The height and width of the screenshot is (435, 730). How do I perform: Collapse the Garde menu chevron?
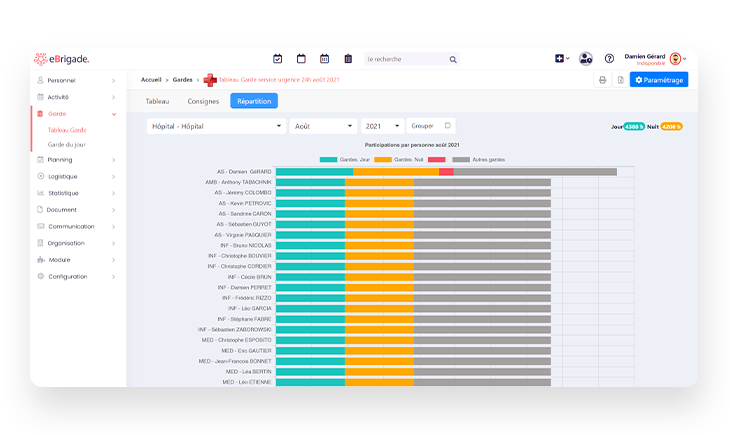(x=114, y=114)
